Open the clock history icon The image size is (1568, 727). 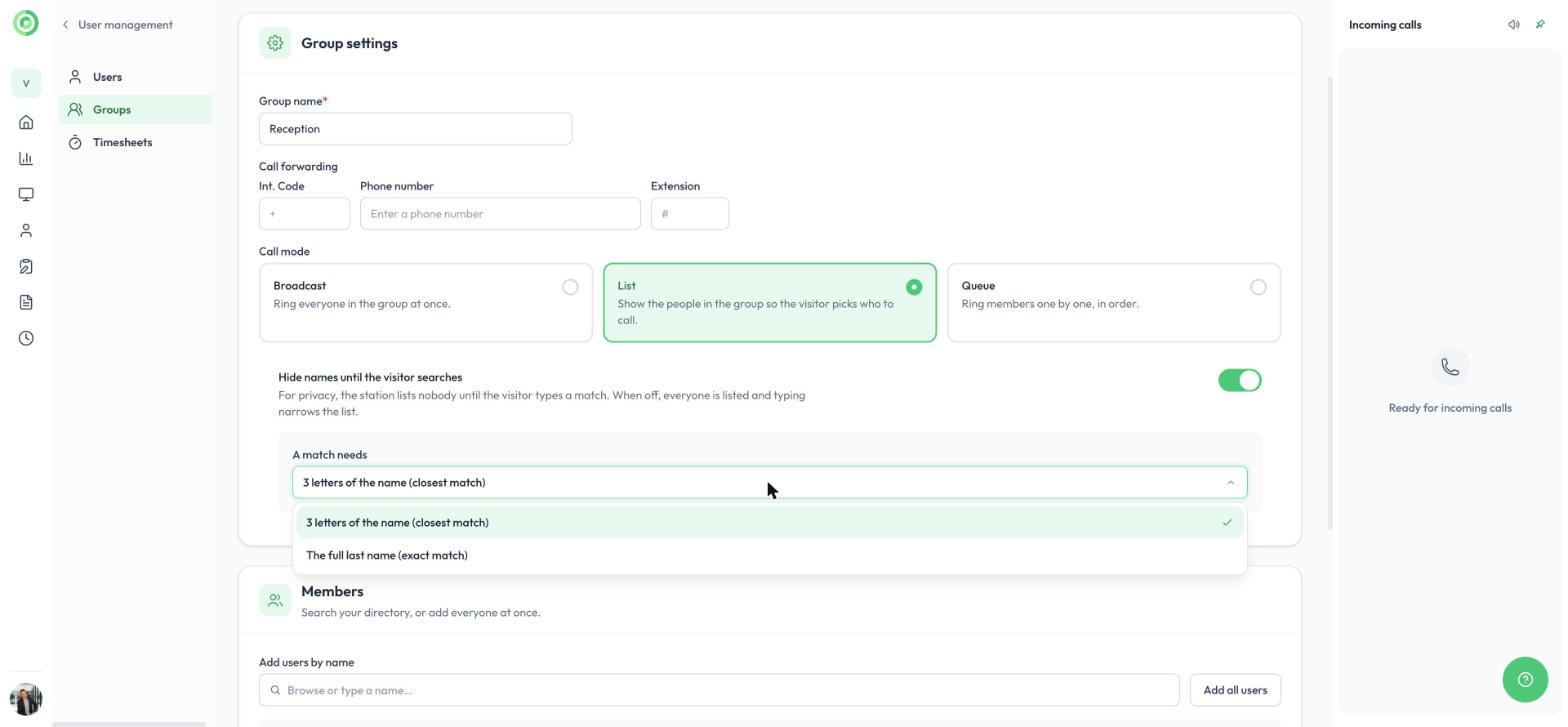tap(26, 338)
